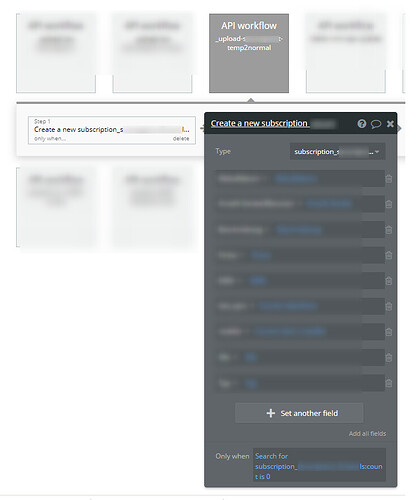419x500 pixels.
Task: Edit the Only when Search for condition
Action: coord(319,466)
